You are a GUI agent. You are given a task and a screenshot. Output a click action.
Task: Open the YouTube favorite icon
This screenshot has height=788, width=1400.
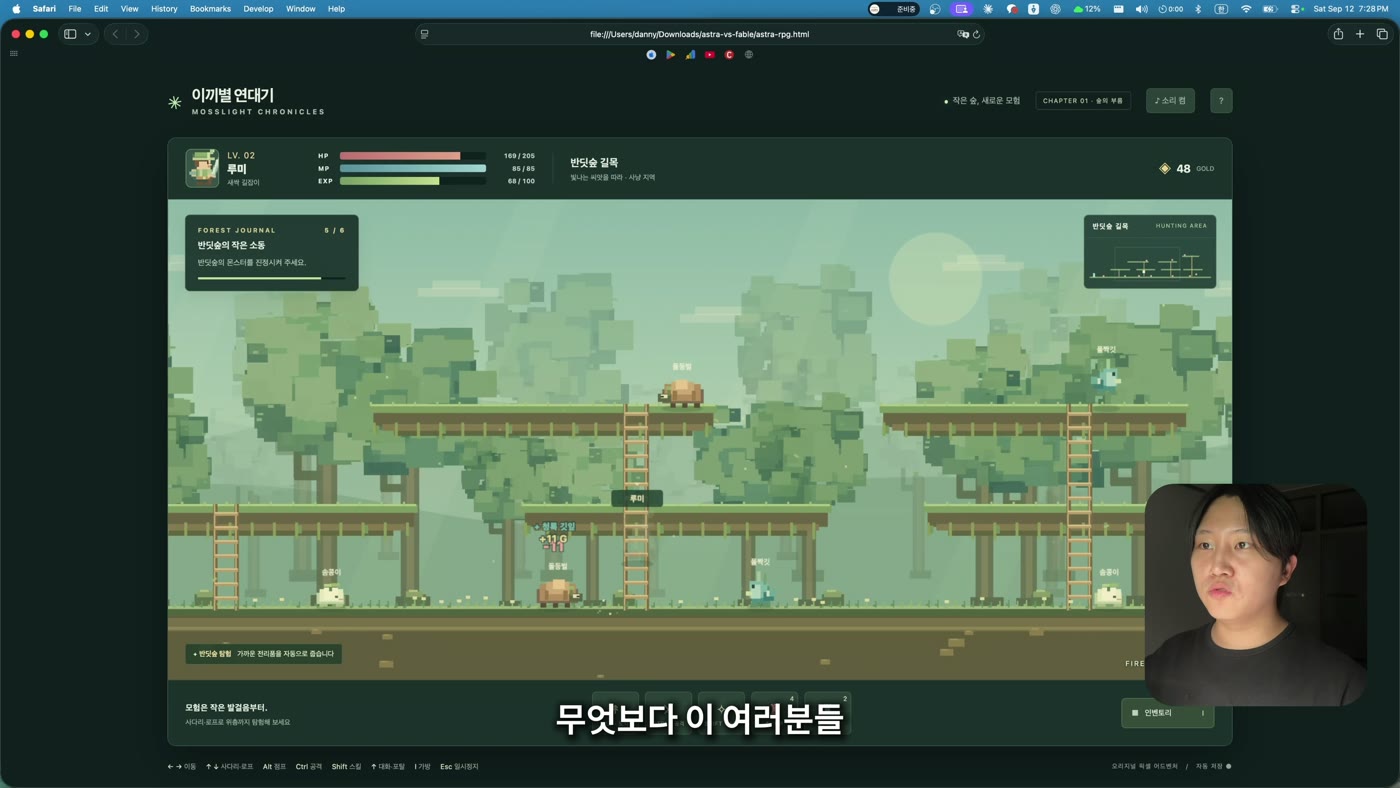[x=710, y=55]
